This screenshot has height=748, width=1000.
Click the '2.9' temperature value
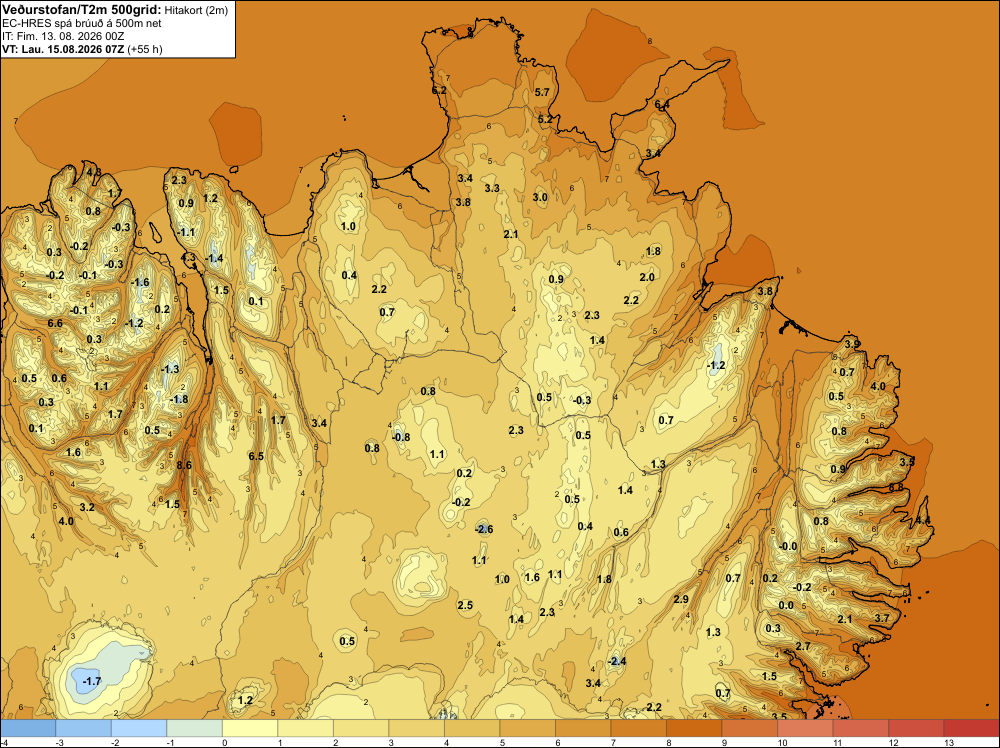pyautogui.click(x=681, y=599)
